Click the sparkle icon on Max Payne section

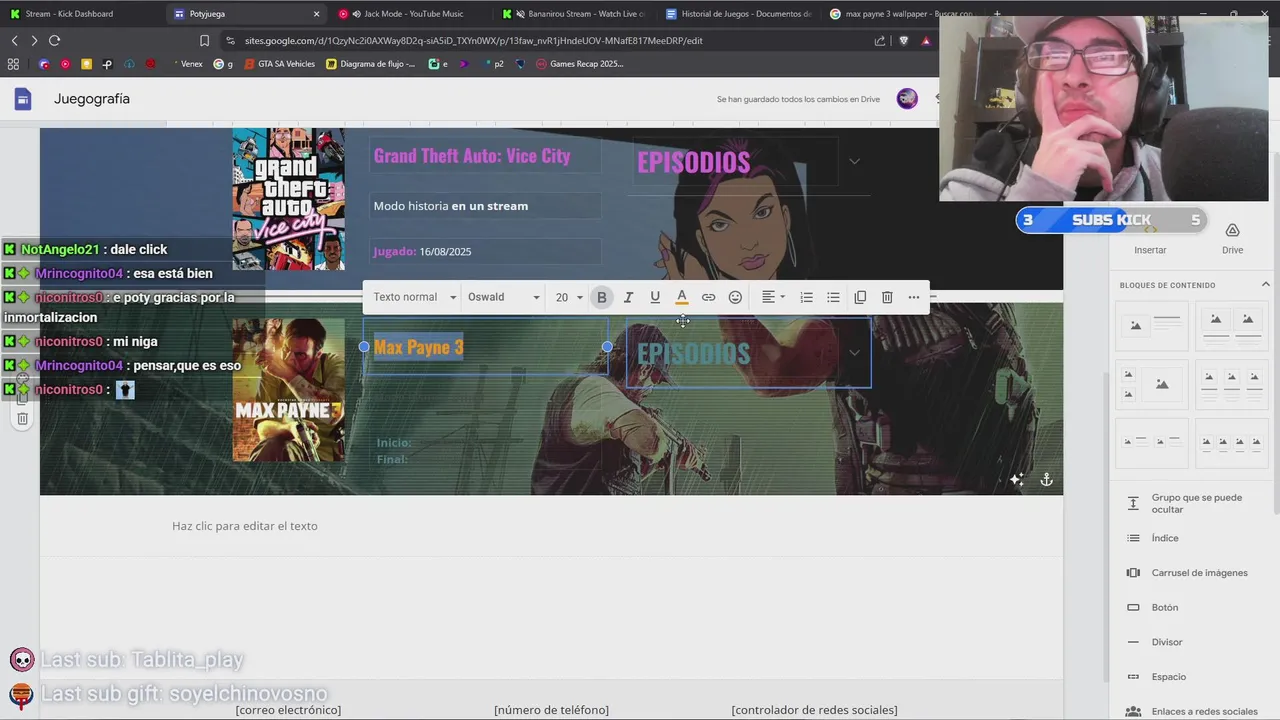[x=1017, y=480]
